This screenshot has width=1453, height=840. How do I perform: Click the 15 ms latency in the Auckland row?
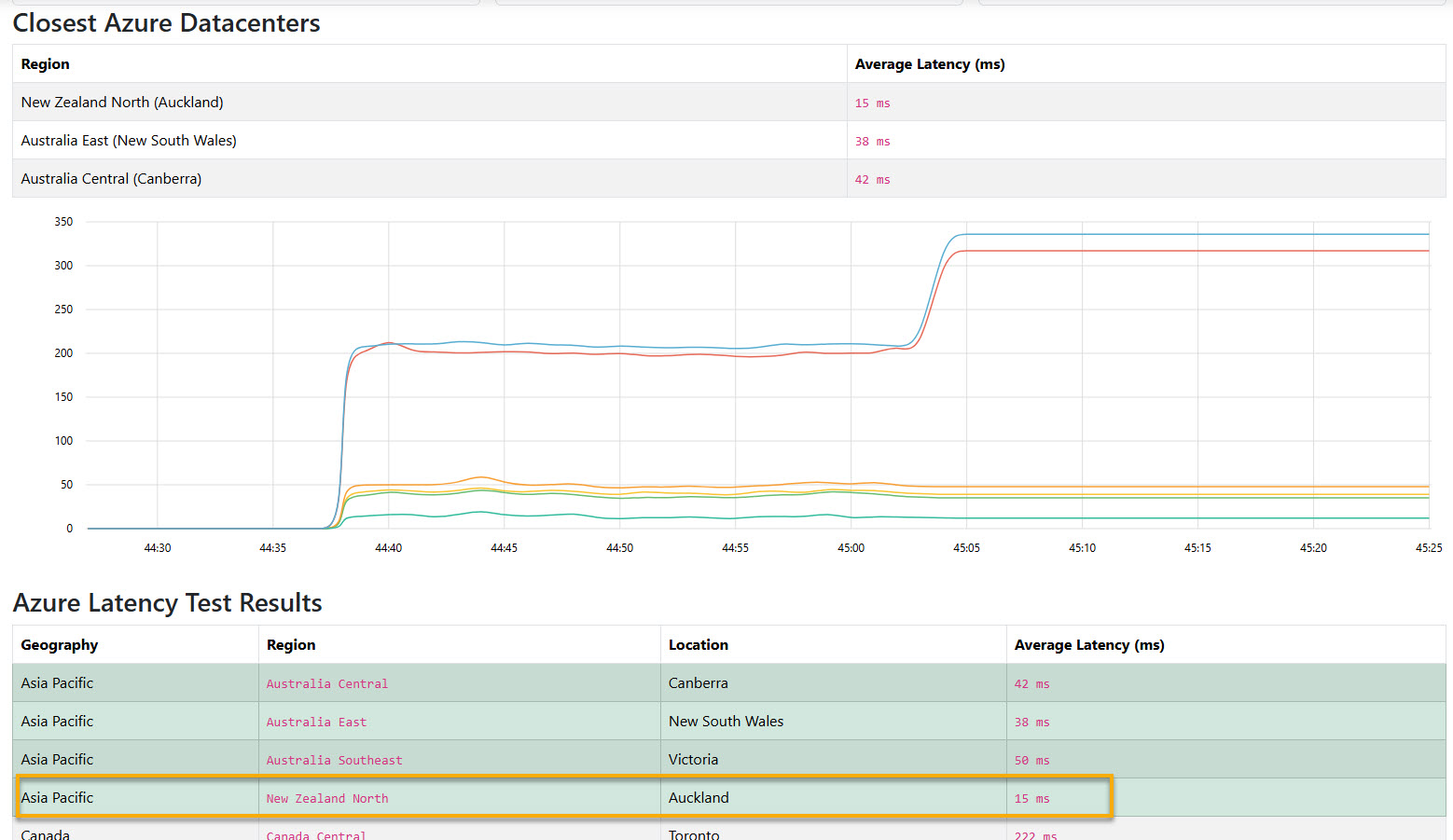(1032, 799)
